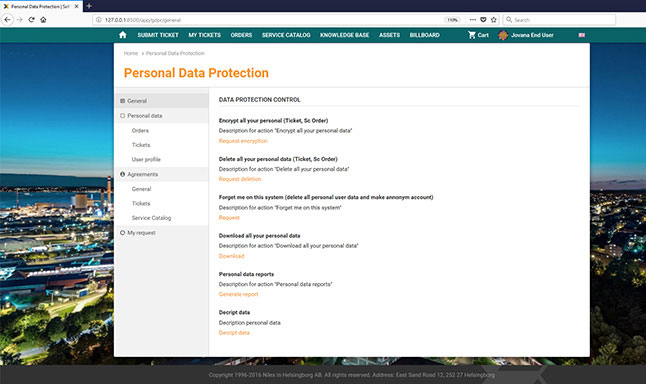Image resolution: width=646 pixels, height=384 pixels.
Task: Click the Generate report link
Action: [239, 294]
